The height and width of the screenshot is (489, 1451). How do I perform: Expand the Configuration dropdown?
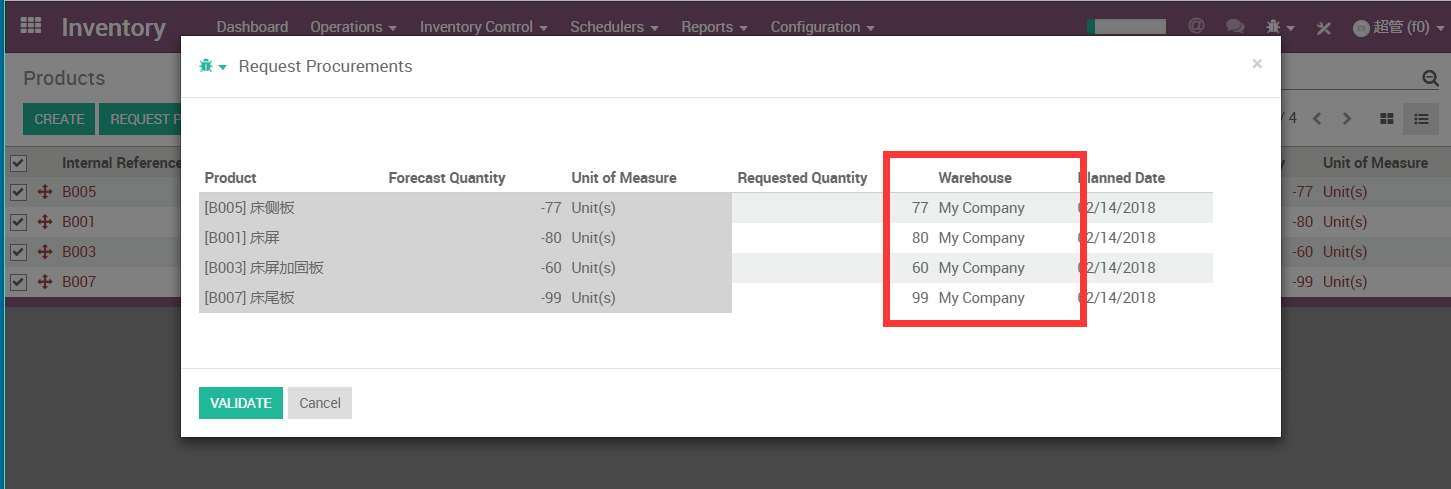click(822, 27)
